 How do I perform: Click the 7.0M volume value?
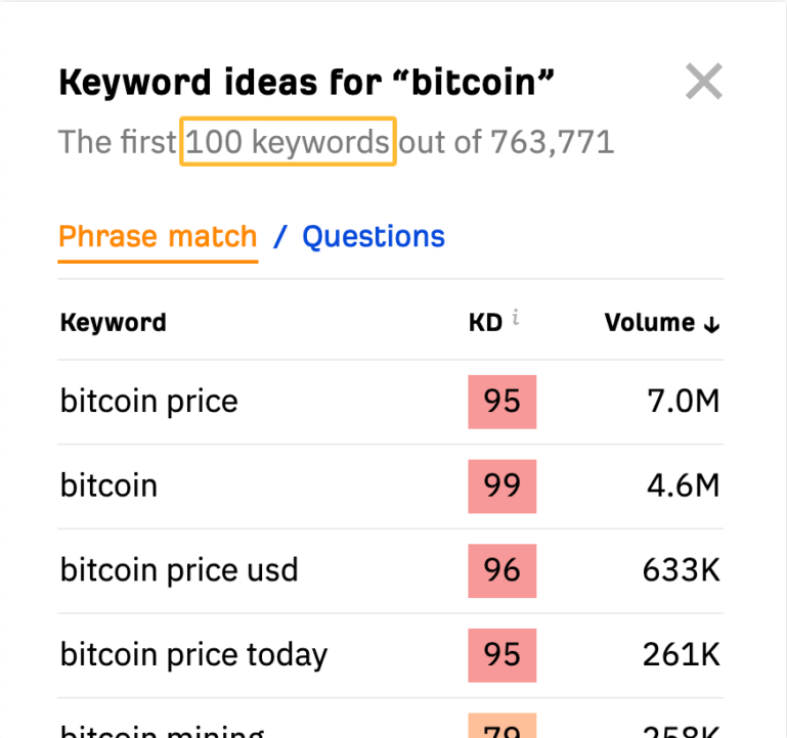684,402
